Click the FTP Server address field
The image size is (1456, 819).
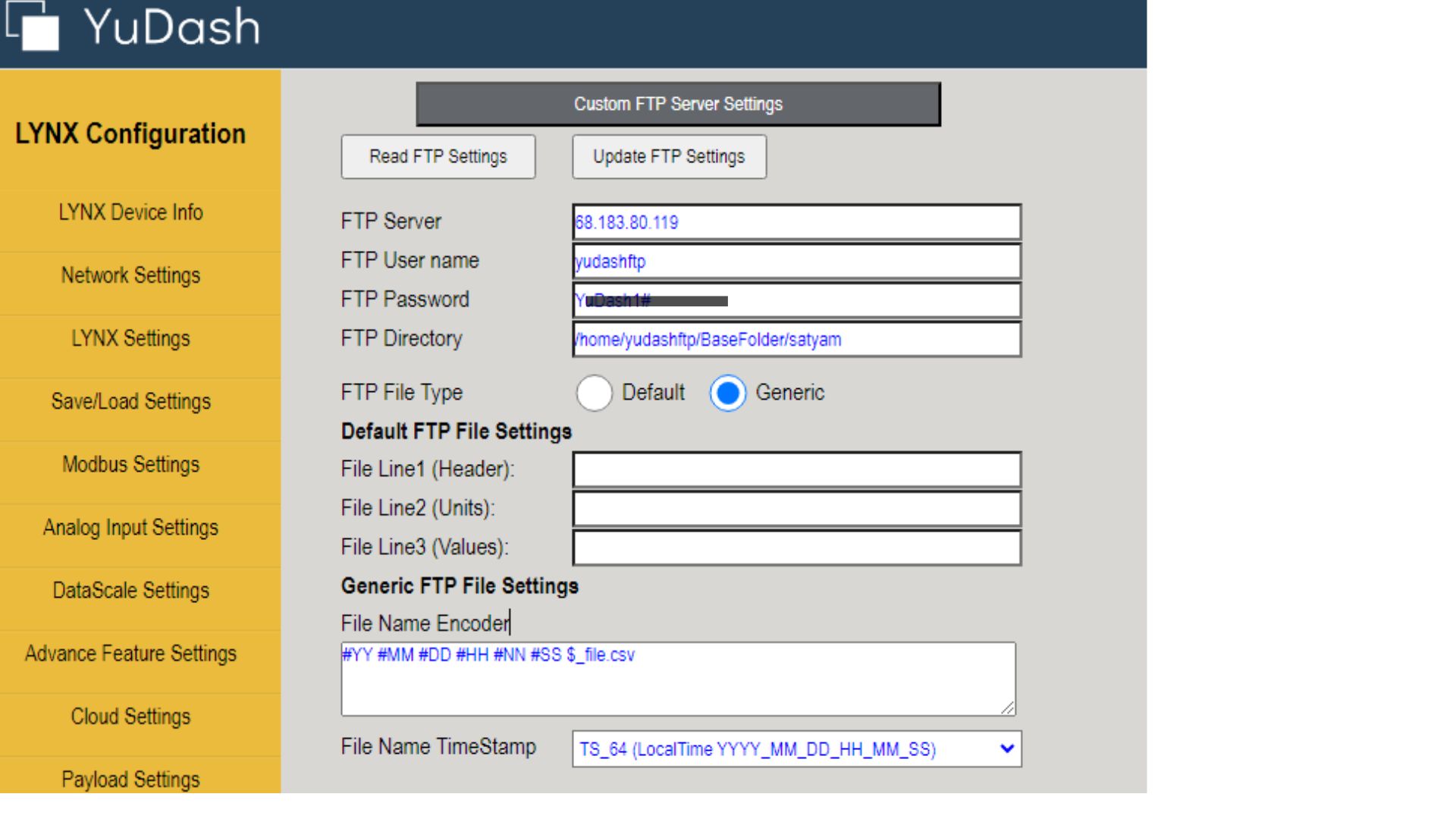[x=796, y=222]
